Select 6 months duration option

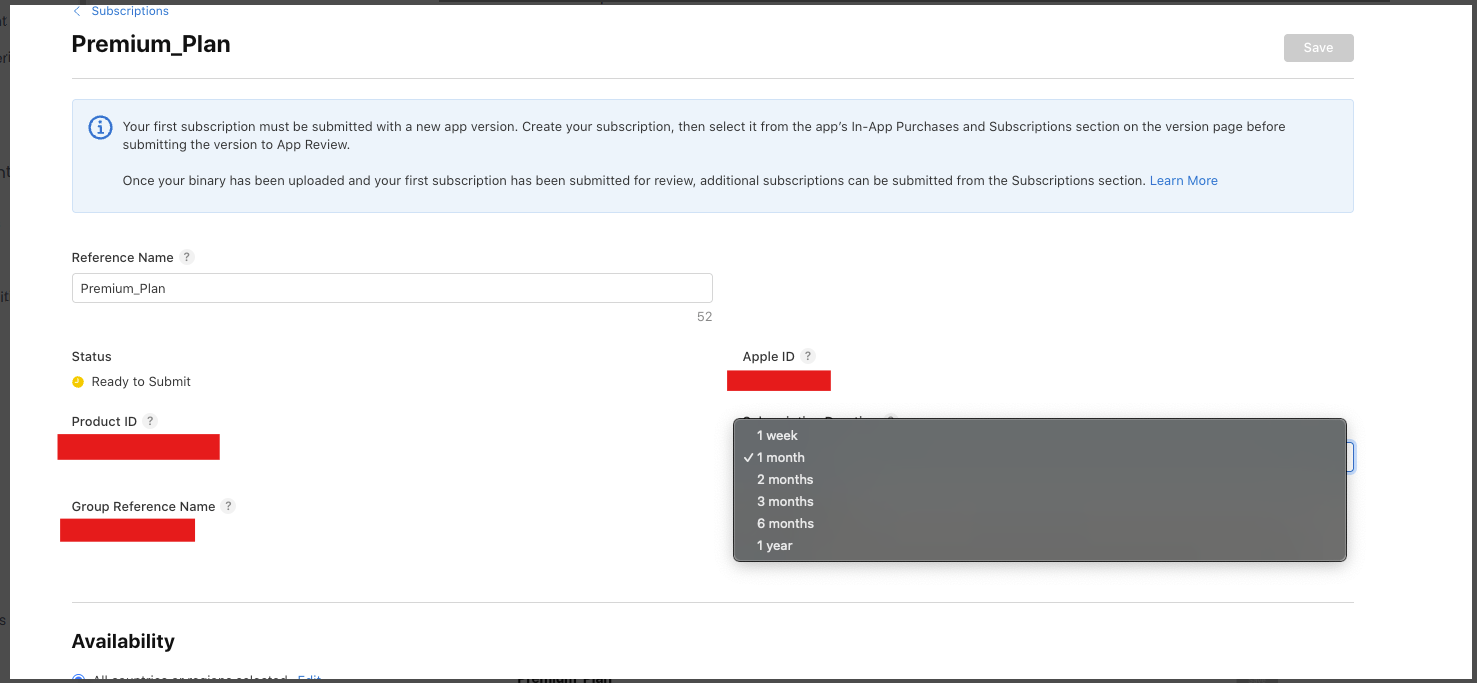[1040, 523]
